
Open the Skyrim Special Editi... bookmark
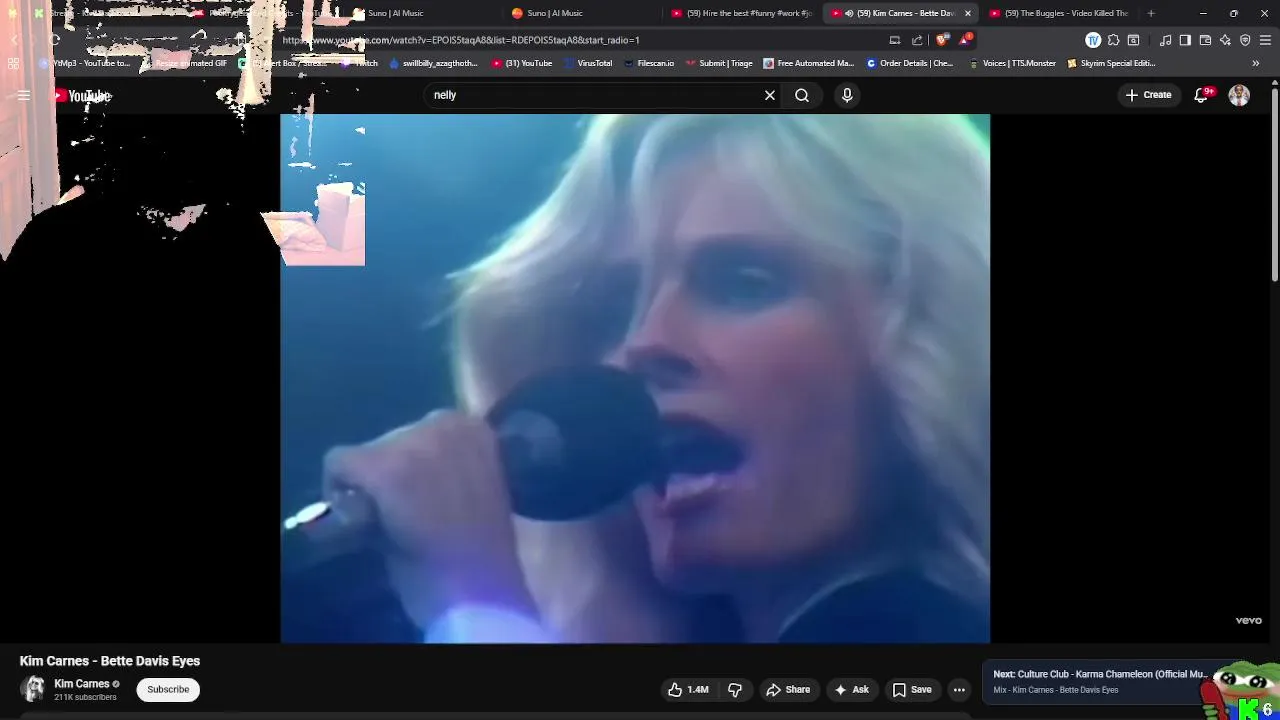pyautogui.click(x=1111, y=63)
